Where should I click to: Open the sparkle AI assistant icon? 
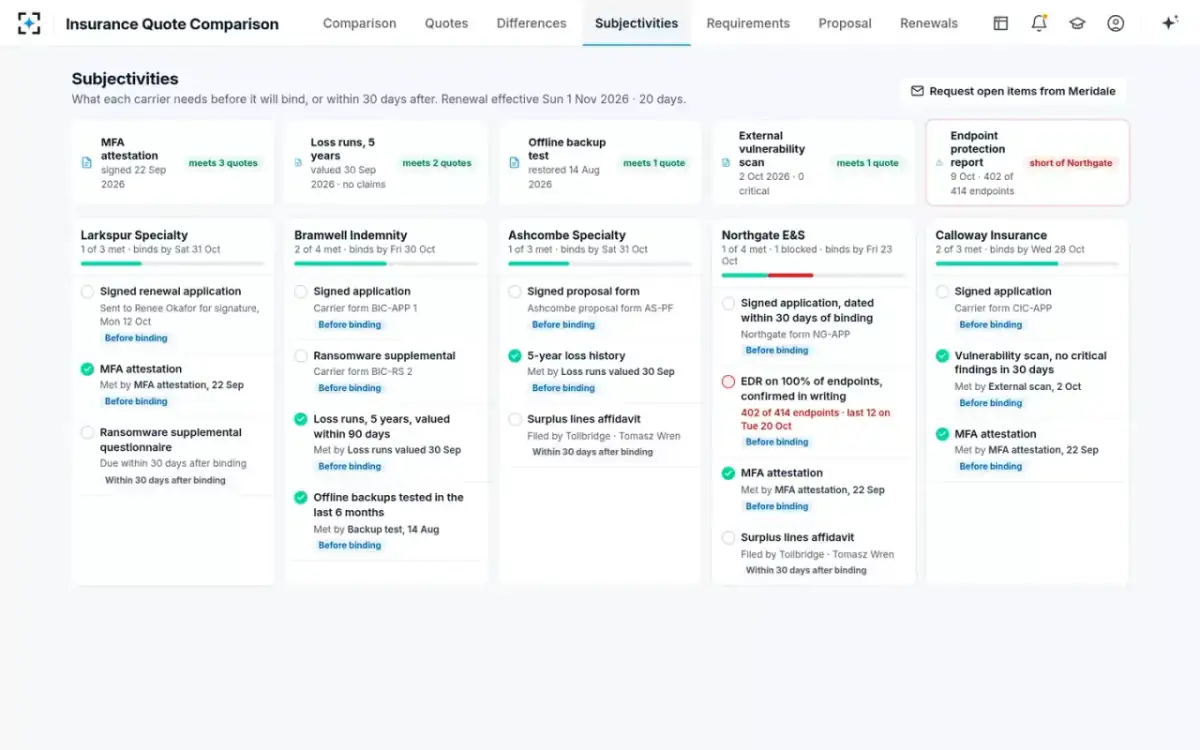[1169, 23]
